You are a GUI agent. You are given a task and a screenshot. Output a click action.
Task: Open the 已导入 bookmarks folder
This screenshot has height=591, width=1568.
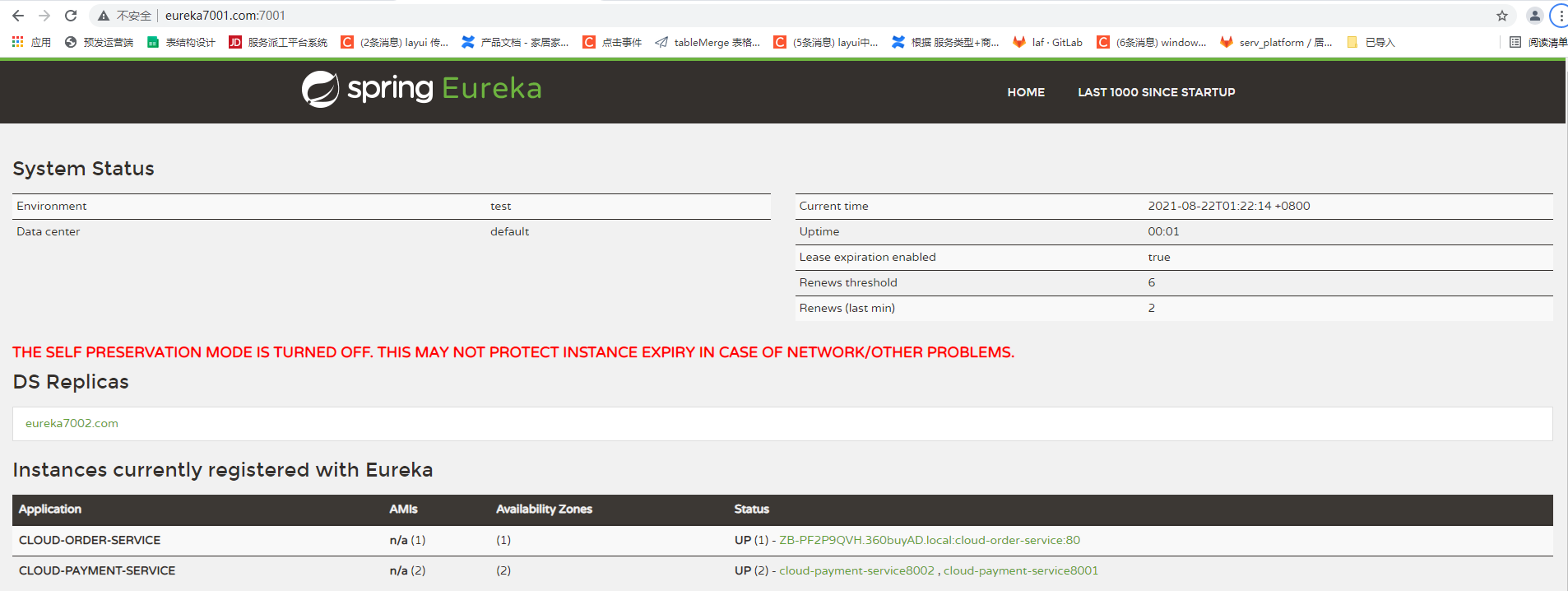1371,42
